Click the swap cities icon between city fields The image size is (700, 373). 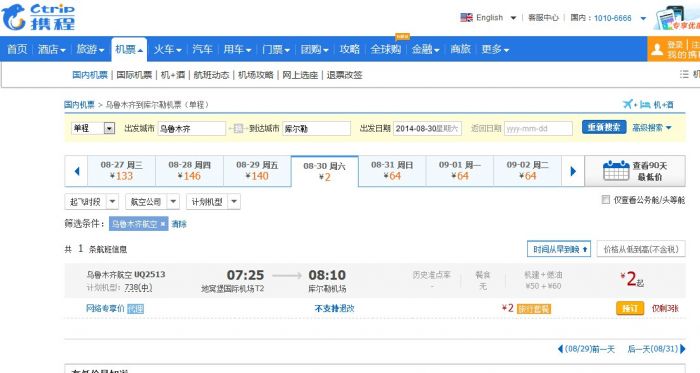[238, 128]
